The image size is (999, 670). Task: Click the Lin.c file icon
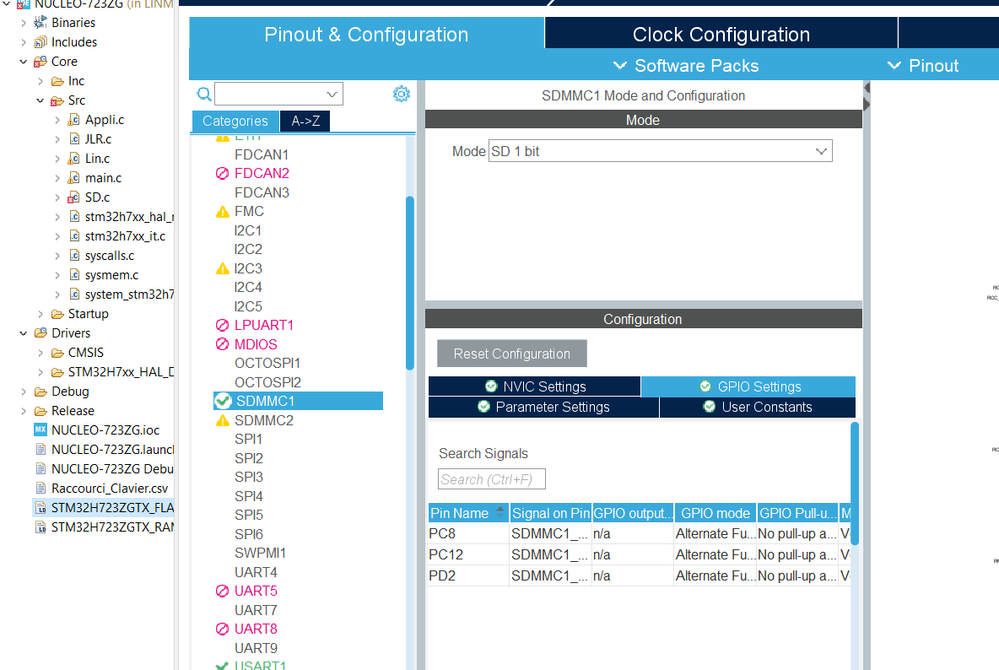pyautogui.click(x=74, y=159)
